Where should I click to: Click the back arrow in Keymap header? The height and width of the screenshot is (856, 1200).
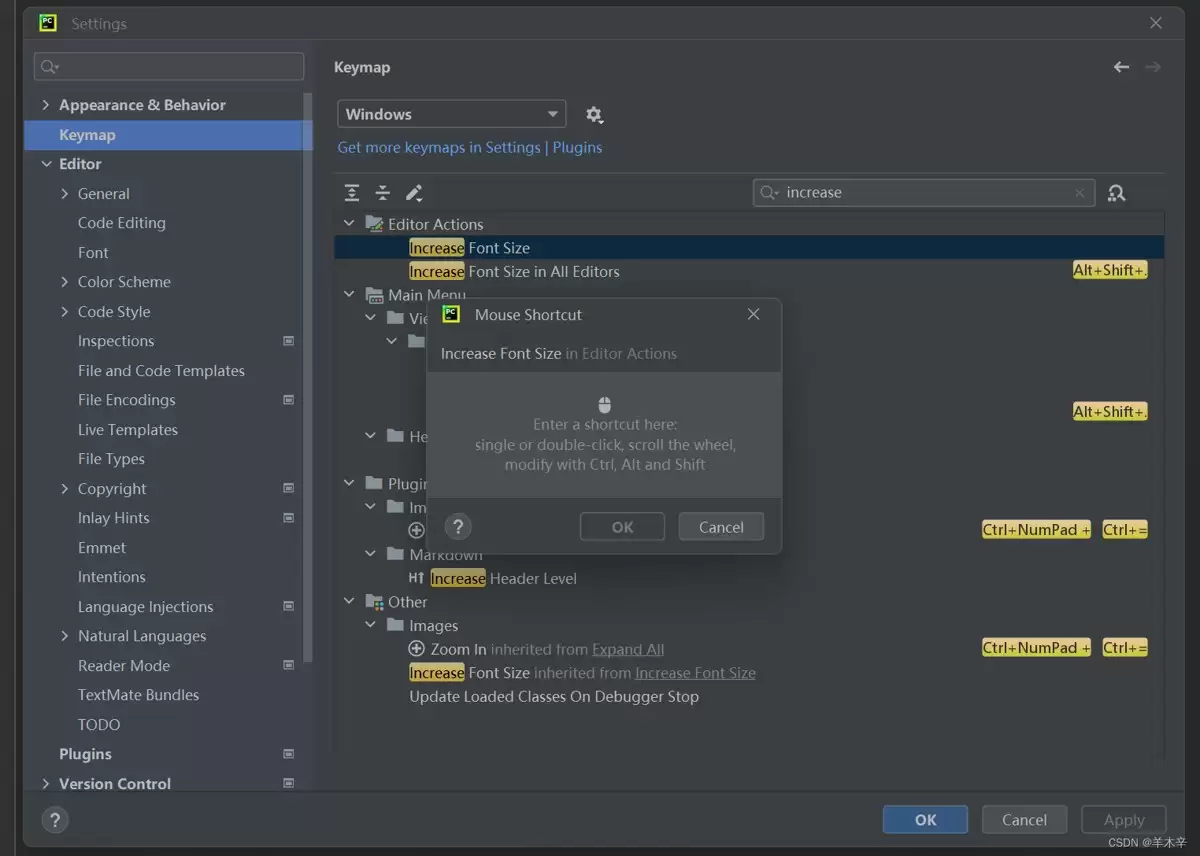tap(1121, 67)
